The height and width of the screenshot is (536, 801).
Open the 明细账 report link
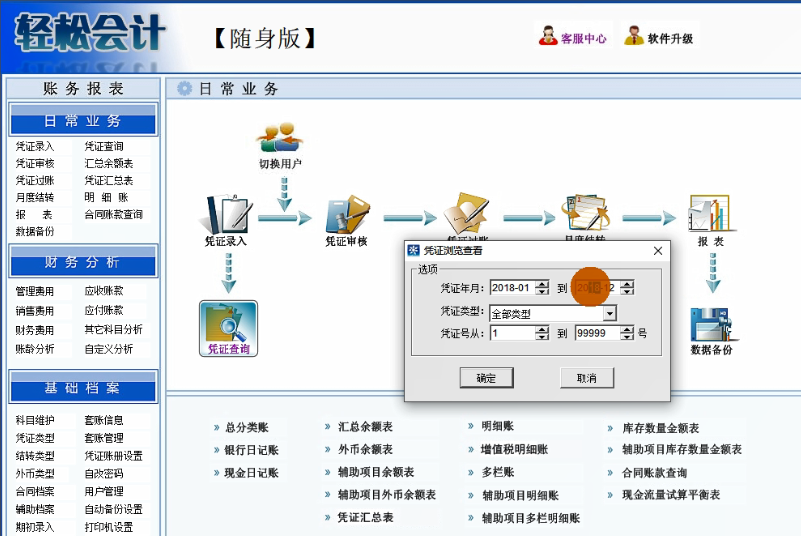click(x=498, y=426)
